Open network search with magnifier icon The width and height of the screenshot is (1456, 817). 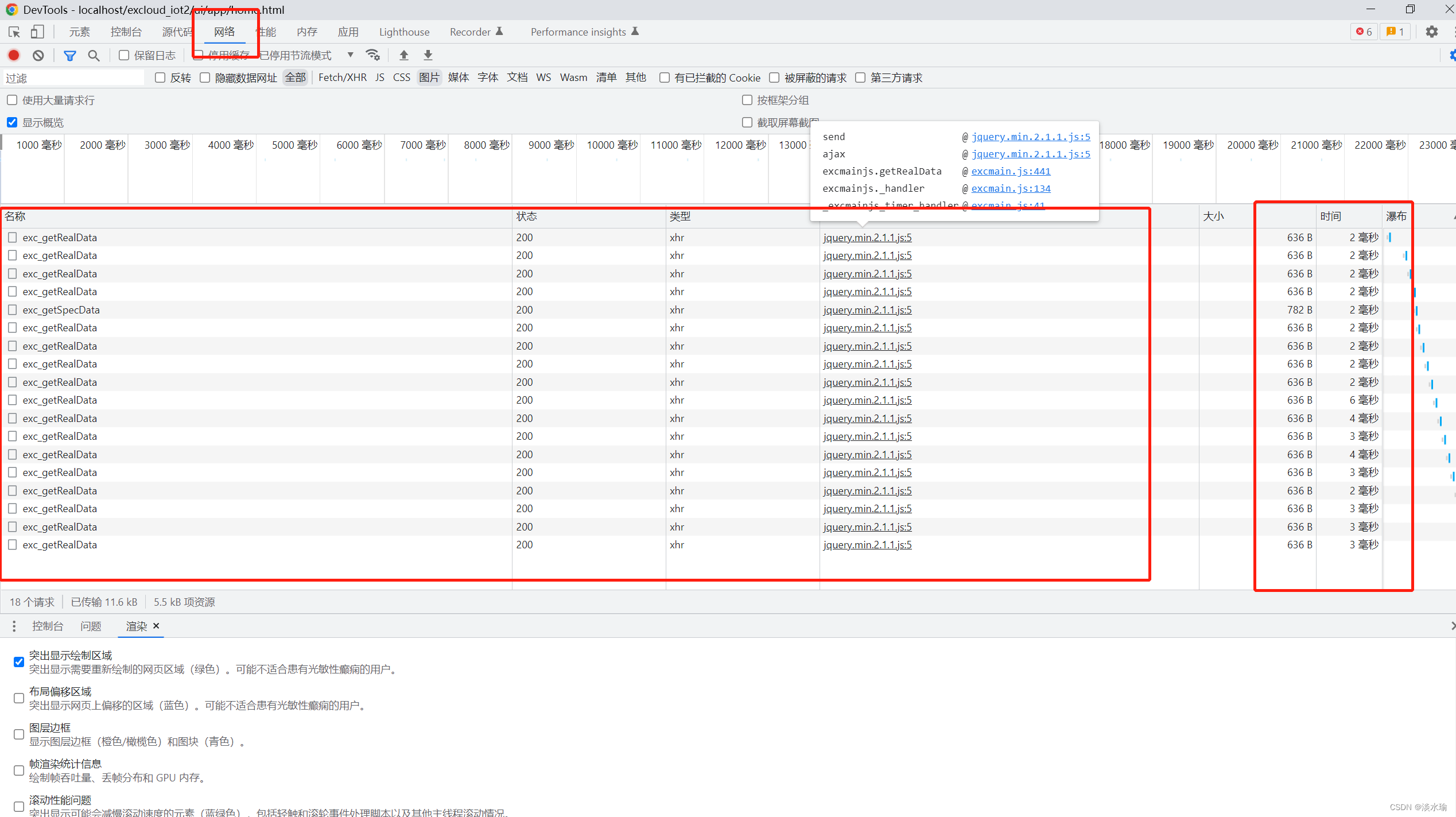pyautogui.click(x=94, y=55)
